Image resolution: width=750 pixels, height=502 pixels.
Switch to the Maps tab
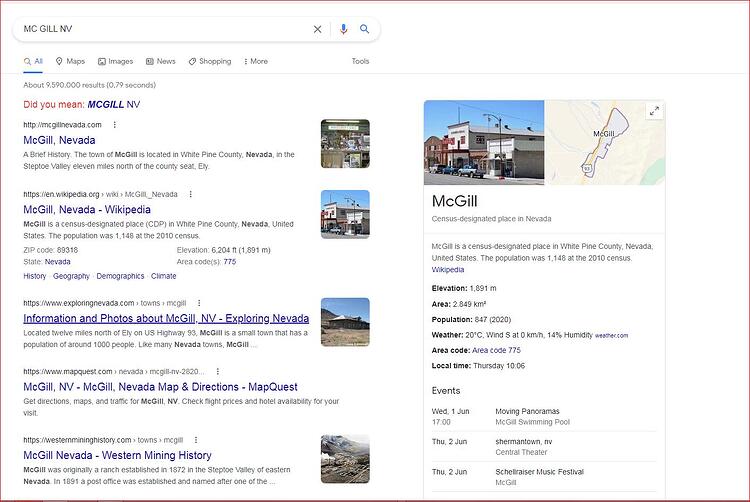70,61
